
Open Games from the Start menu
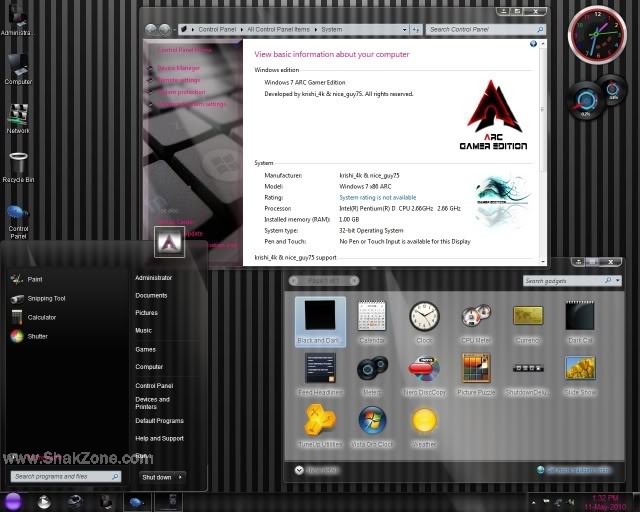145,349
